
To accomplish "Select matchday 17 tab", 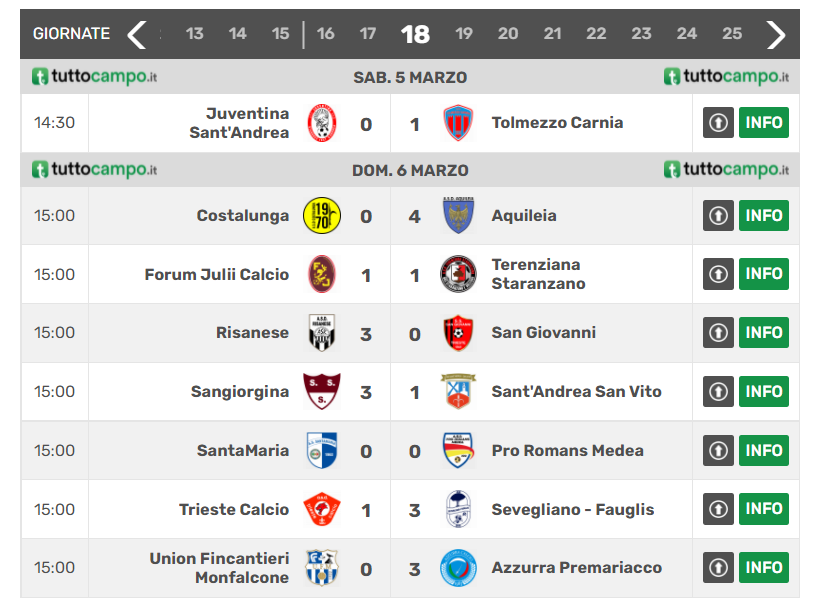I will click(368, 34).
